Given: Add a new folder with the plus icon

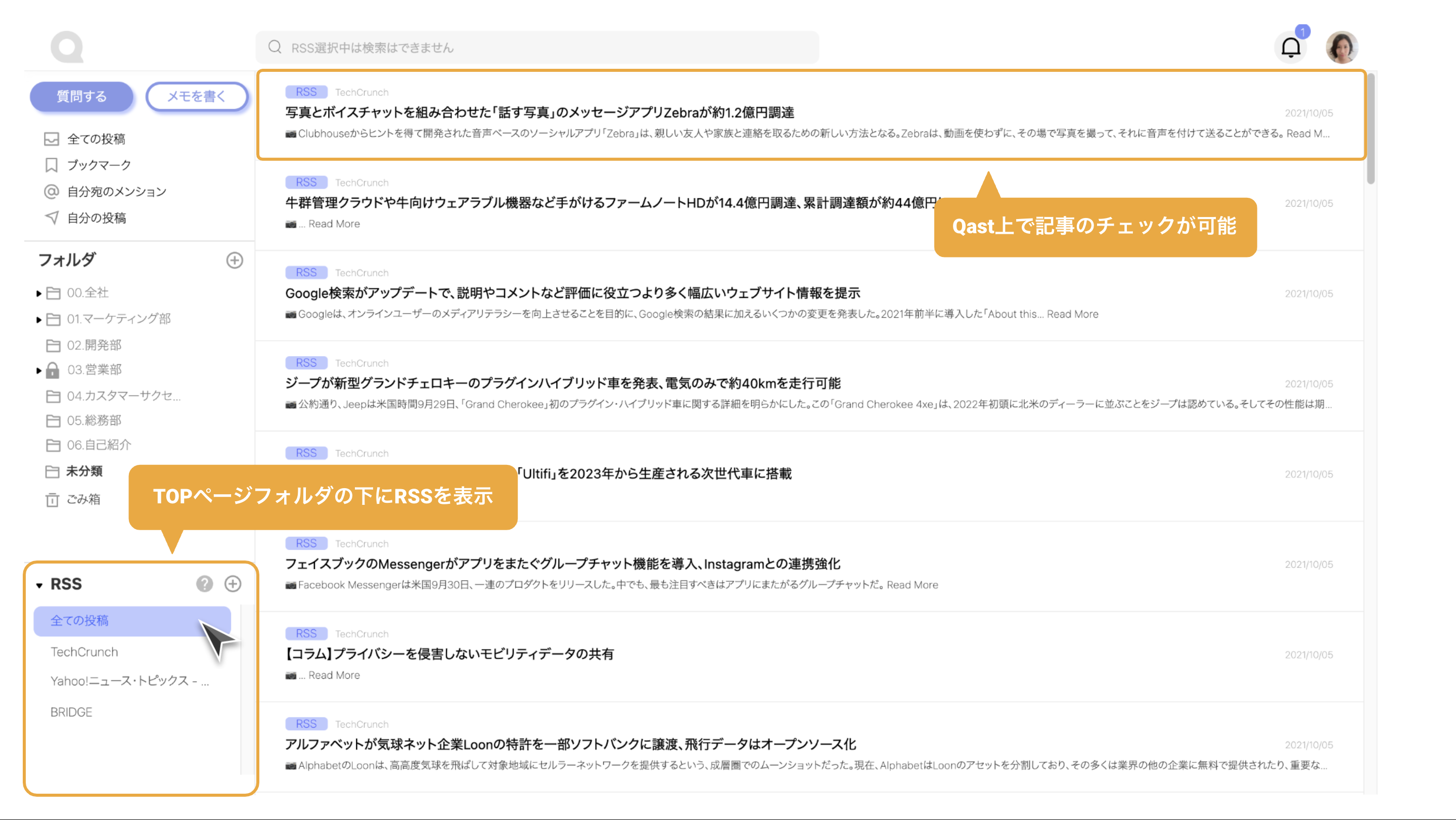Looking at the screenshot, I should [x=235, y=260].
